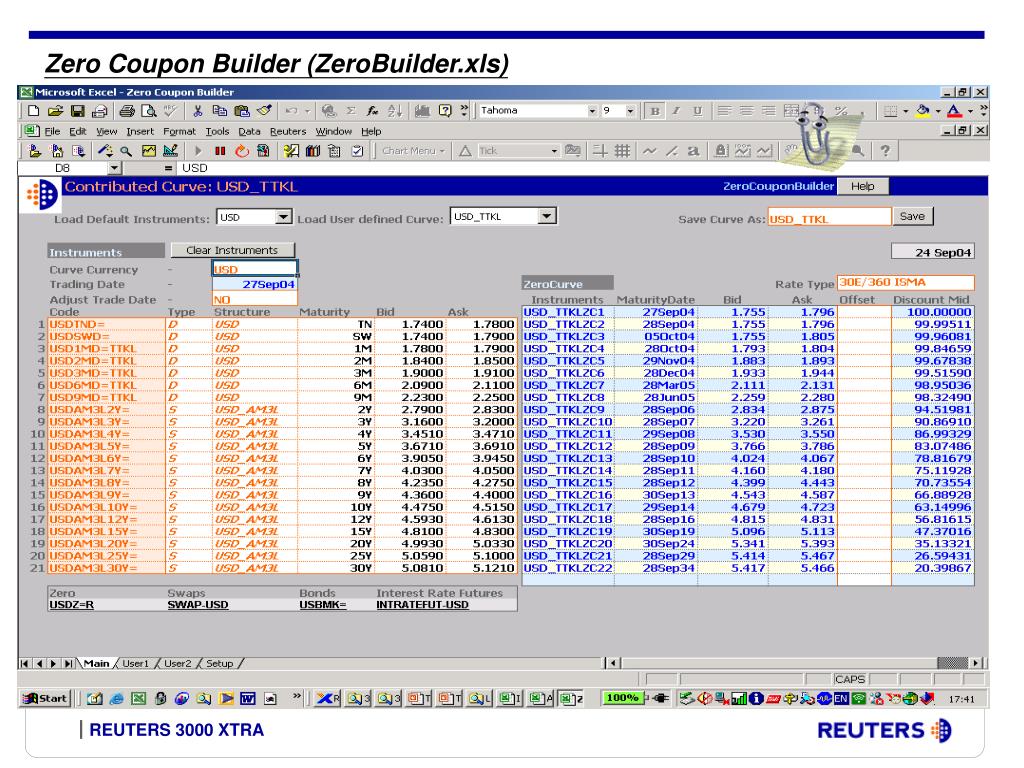Click the Print icon in Standard toolbar
Viewport: 1024px width, 768px height.
[127, 111]
